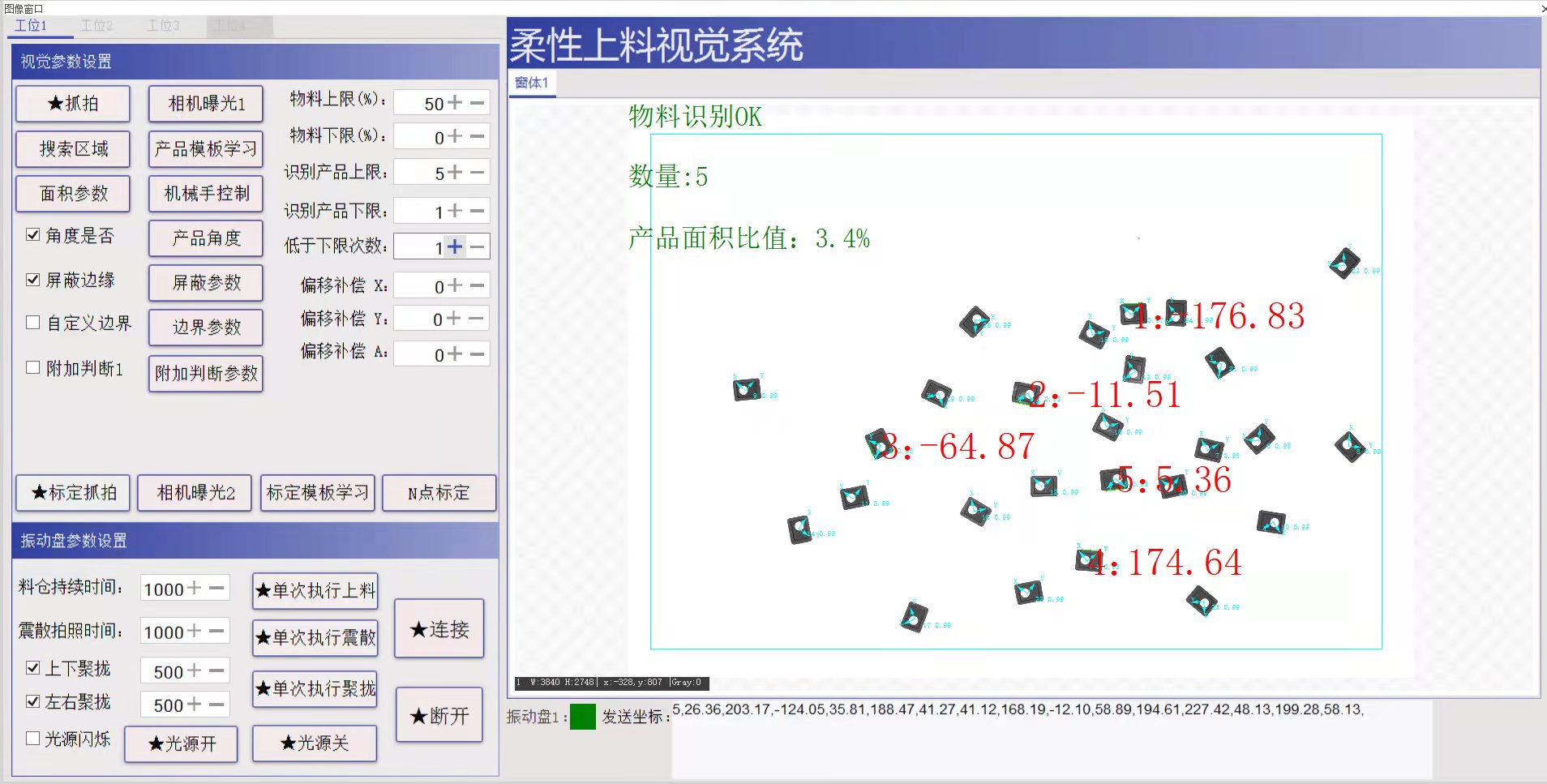Image resolution: width=1547 pixels, height=784 pixels.
Task: Enable the 自定义边界 checkbox
Action: click(33, 323)
